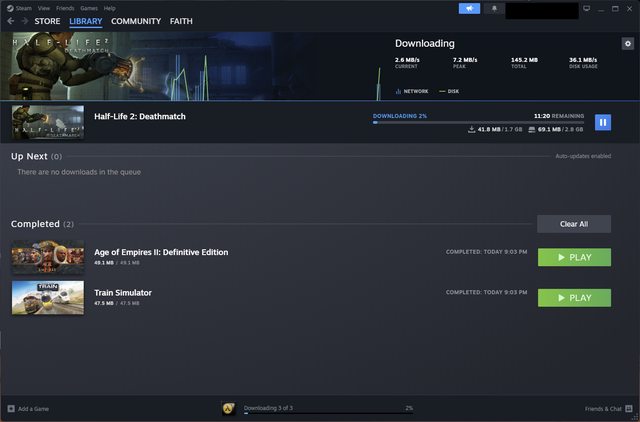Click the announcements megaphone icon

tap(469, 8)
